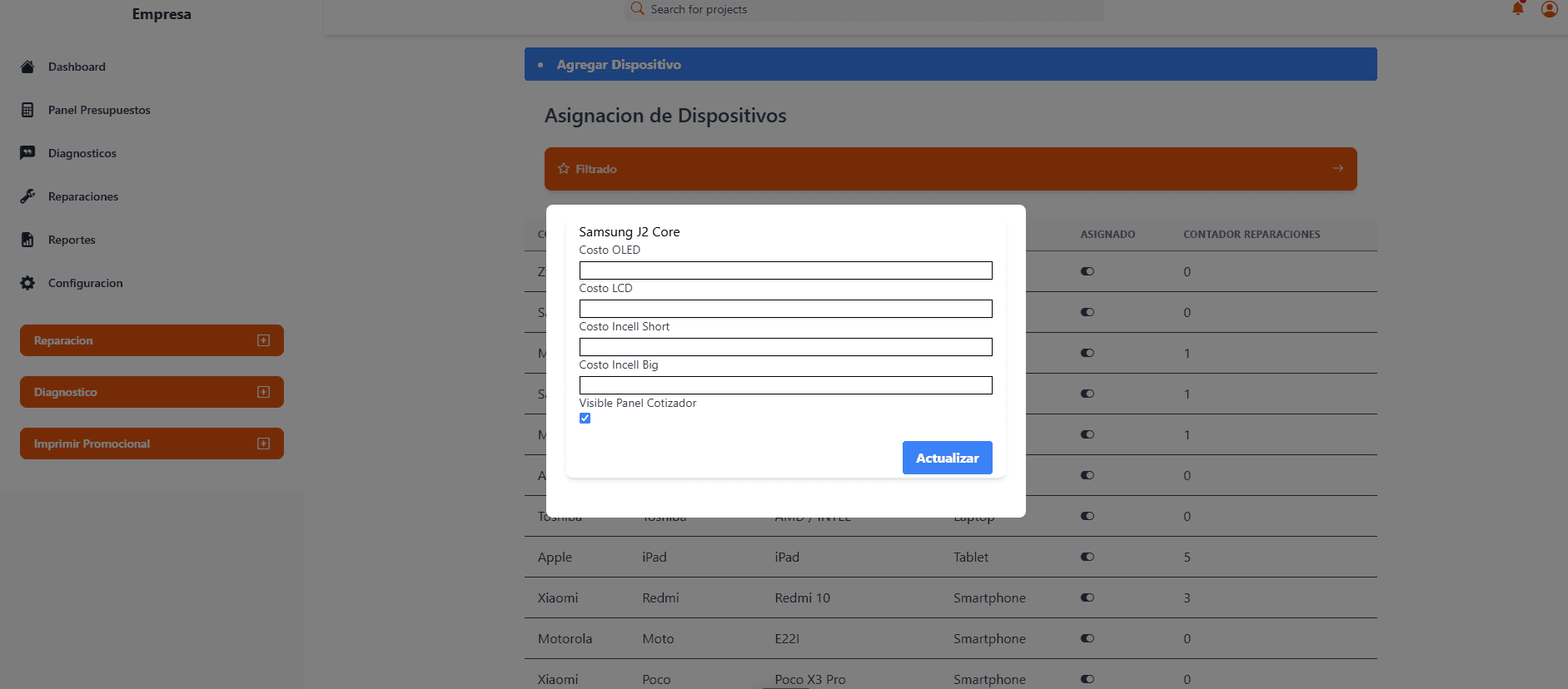
Task: Open the user profile icon
Action: point(1549,9)
